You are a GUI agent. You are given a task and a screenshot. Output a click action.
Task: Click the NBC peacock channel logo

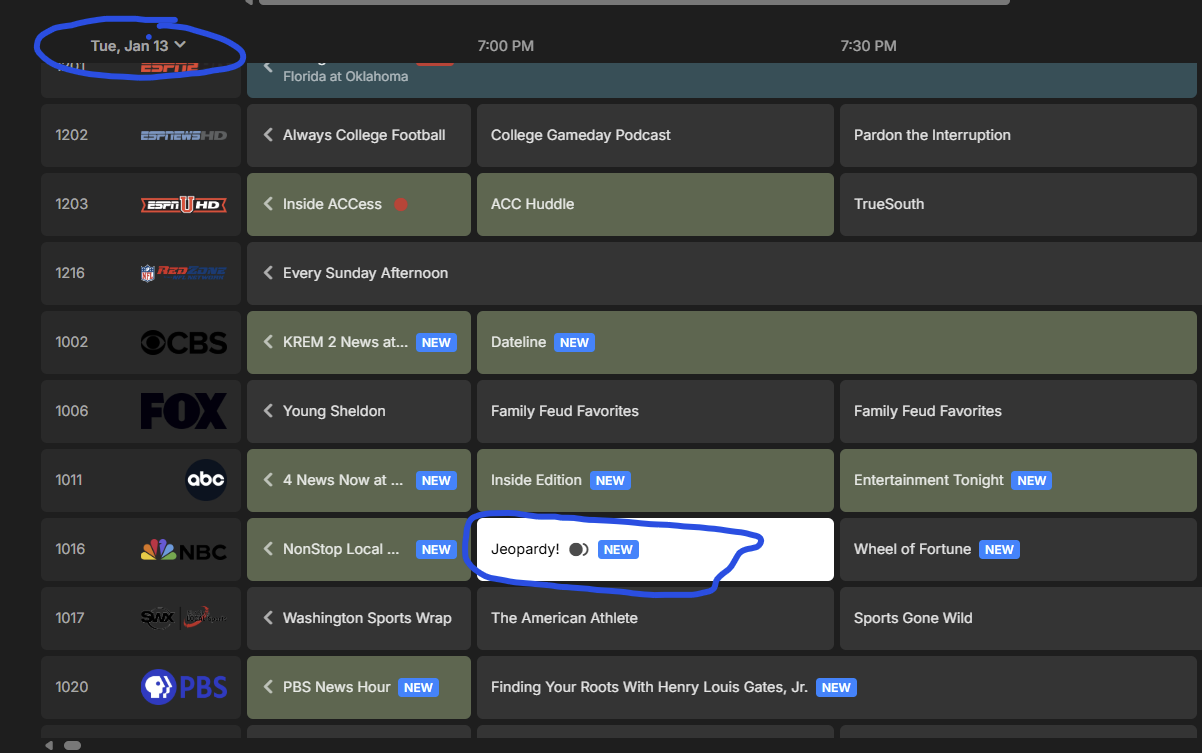tap(184, 549)
